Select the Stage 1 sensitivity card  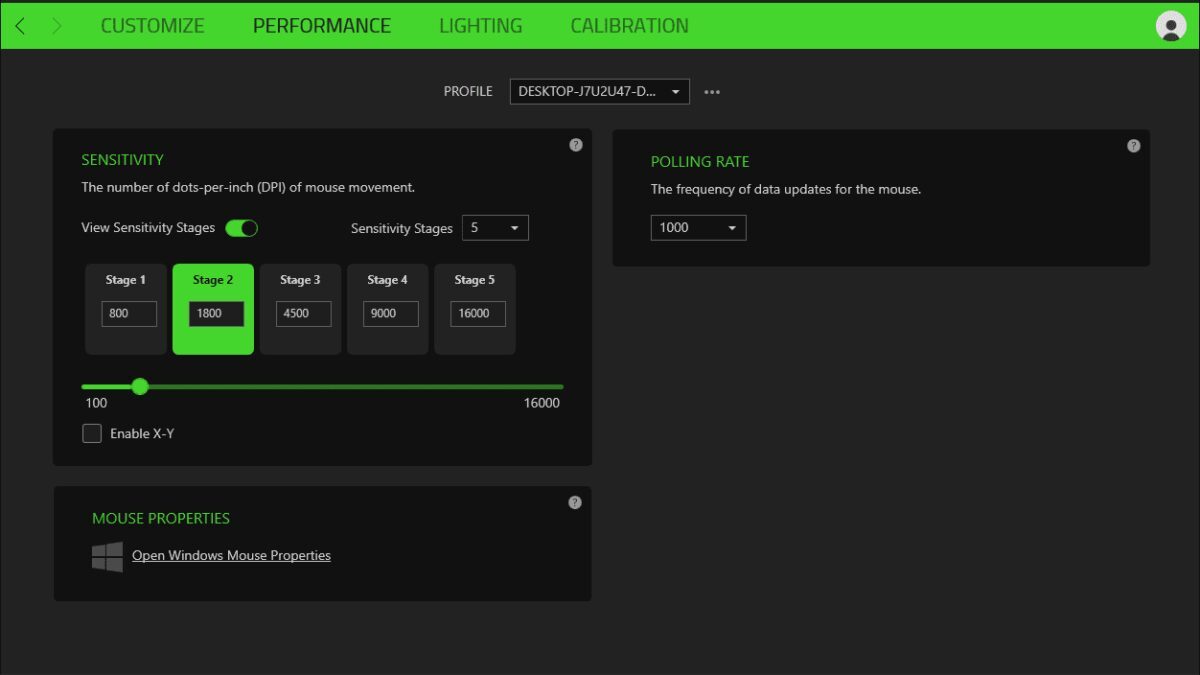tap(126, 309)
